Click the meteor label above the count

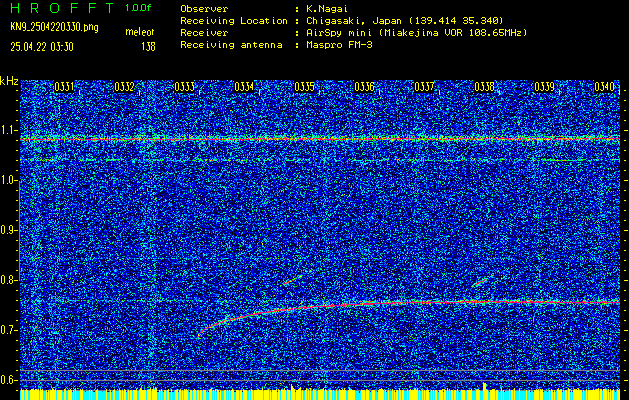pyautogui.click(x=140, y=32)
